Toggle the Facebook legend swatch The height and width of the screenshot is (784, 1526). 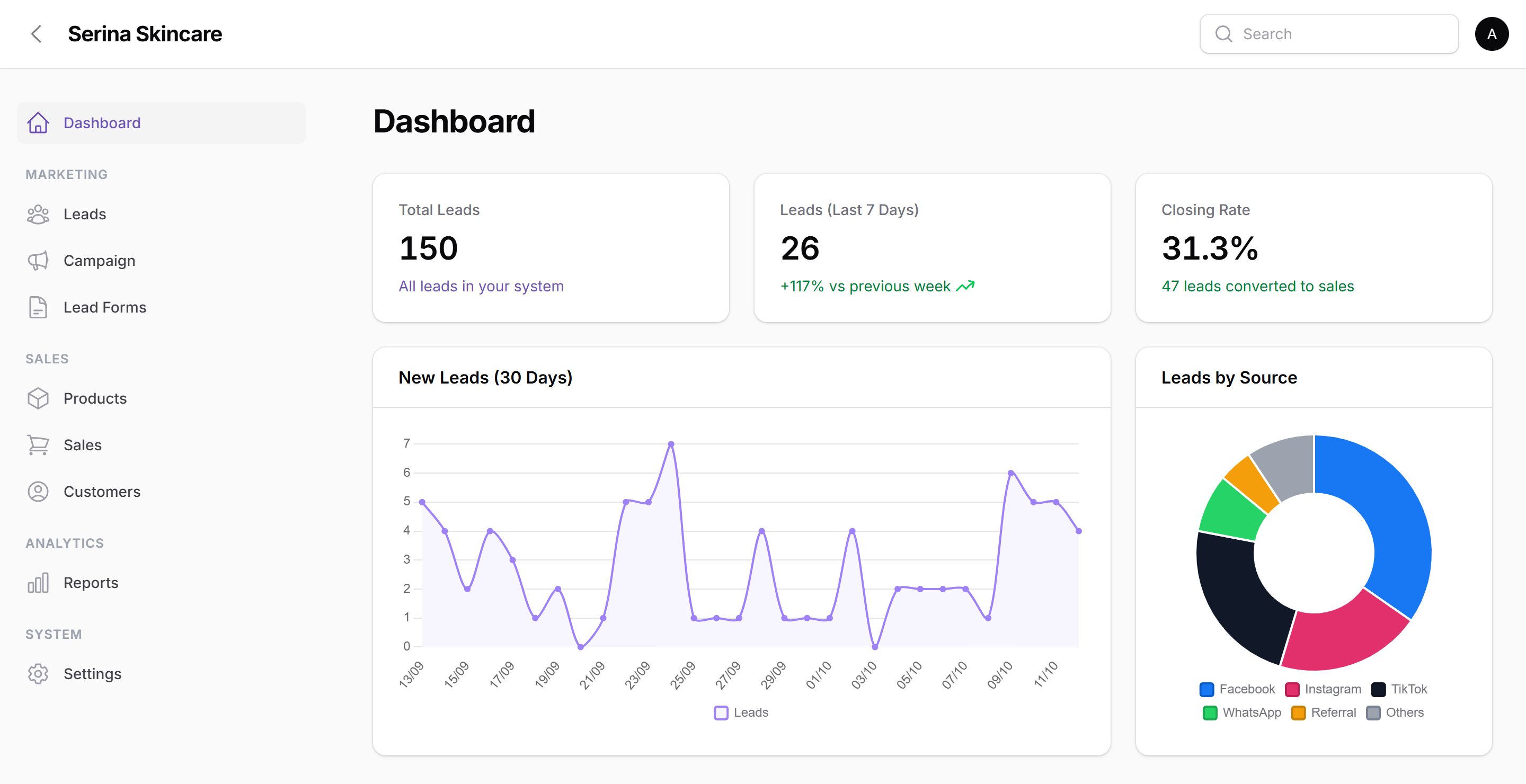click(1206, 689)
